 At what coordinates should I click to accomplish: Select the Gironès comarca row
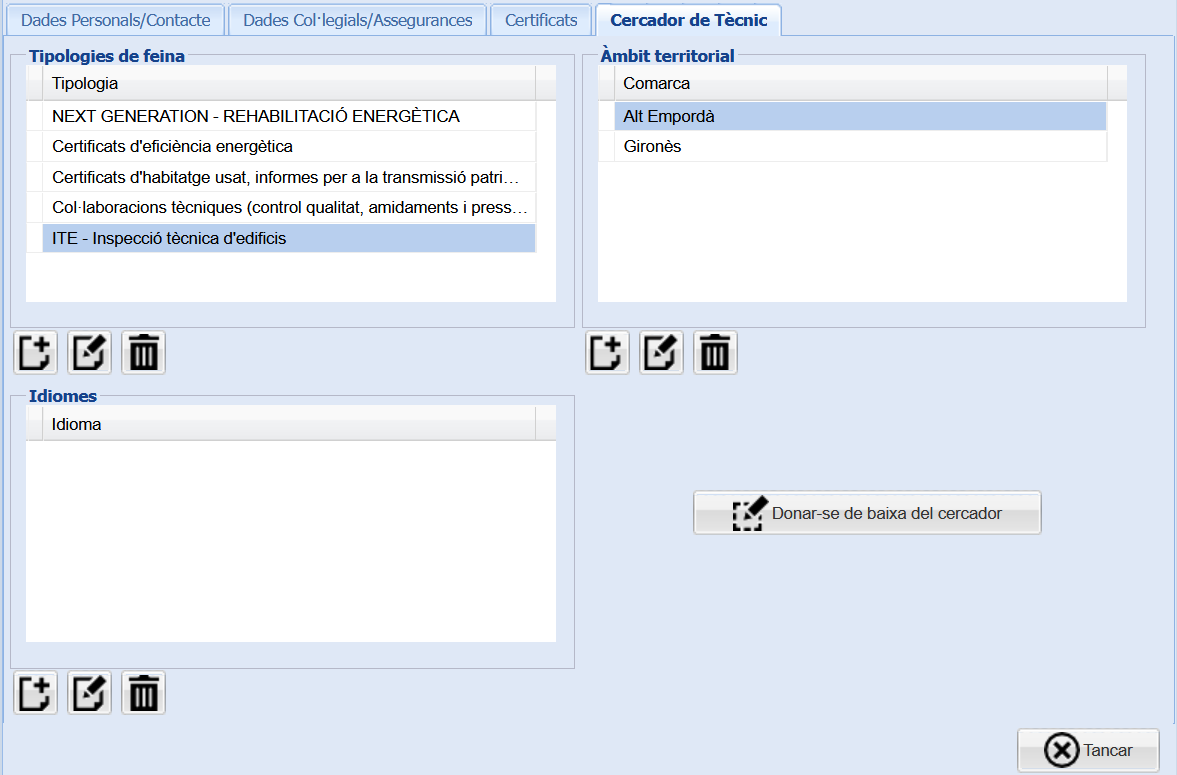coord(860,146)
